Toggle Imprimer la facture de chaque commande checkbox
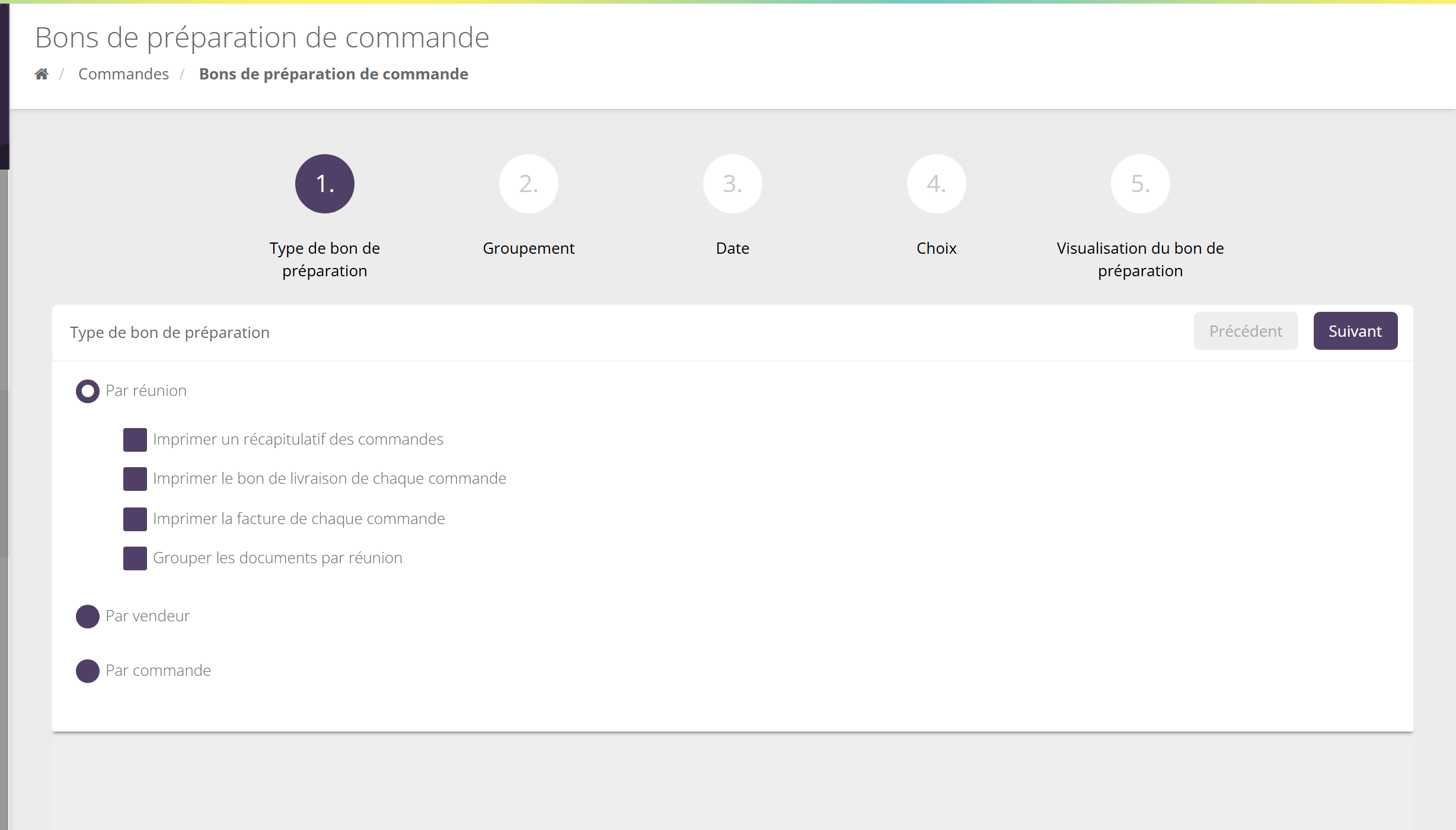This screenshot has height=830, width=1456. 135,519
